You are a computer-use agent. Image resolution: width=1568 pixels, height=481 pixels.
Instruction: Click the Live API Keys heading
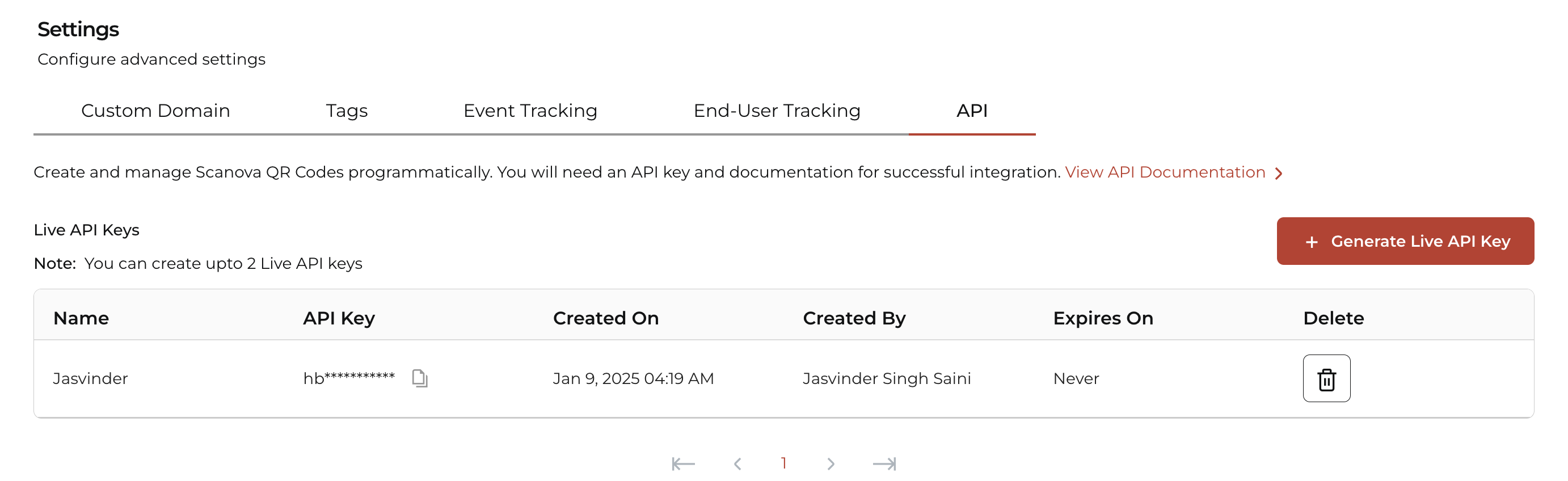click(x=86, y=230)
